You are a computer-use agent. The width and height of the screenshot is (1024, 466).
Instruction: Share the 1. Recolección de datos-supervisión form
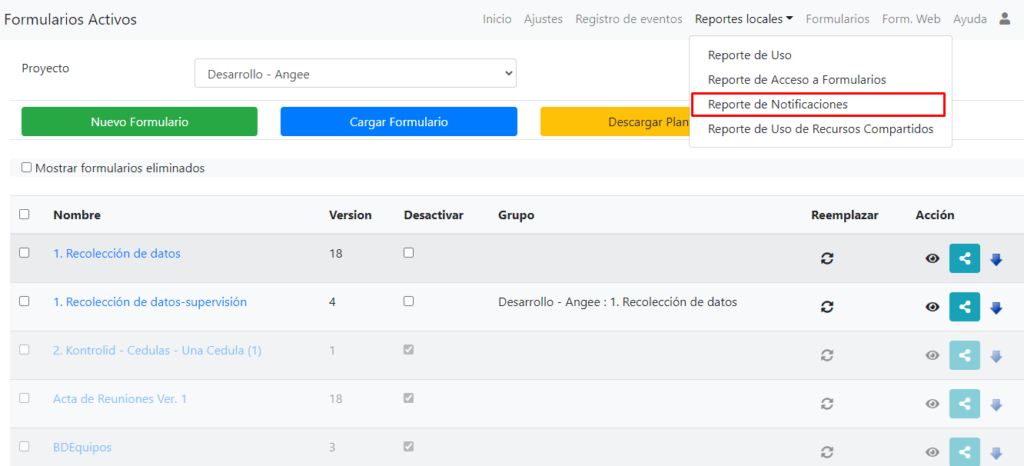[964, 306]
